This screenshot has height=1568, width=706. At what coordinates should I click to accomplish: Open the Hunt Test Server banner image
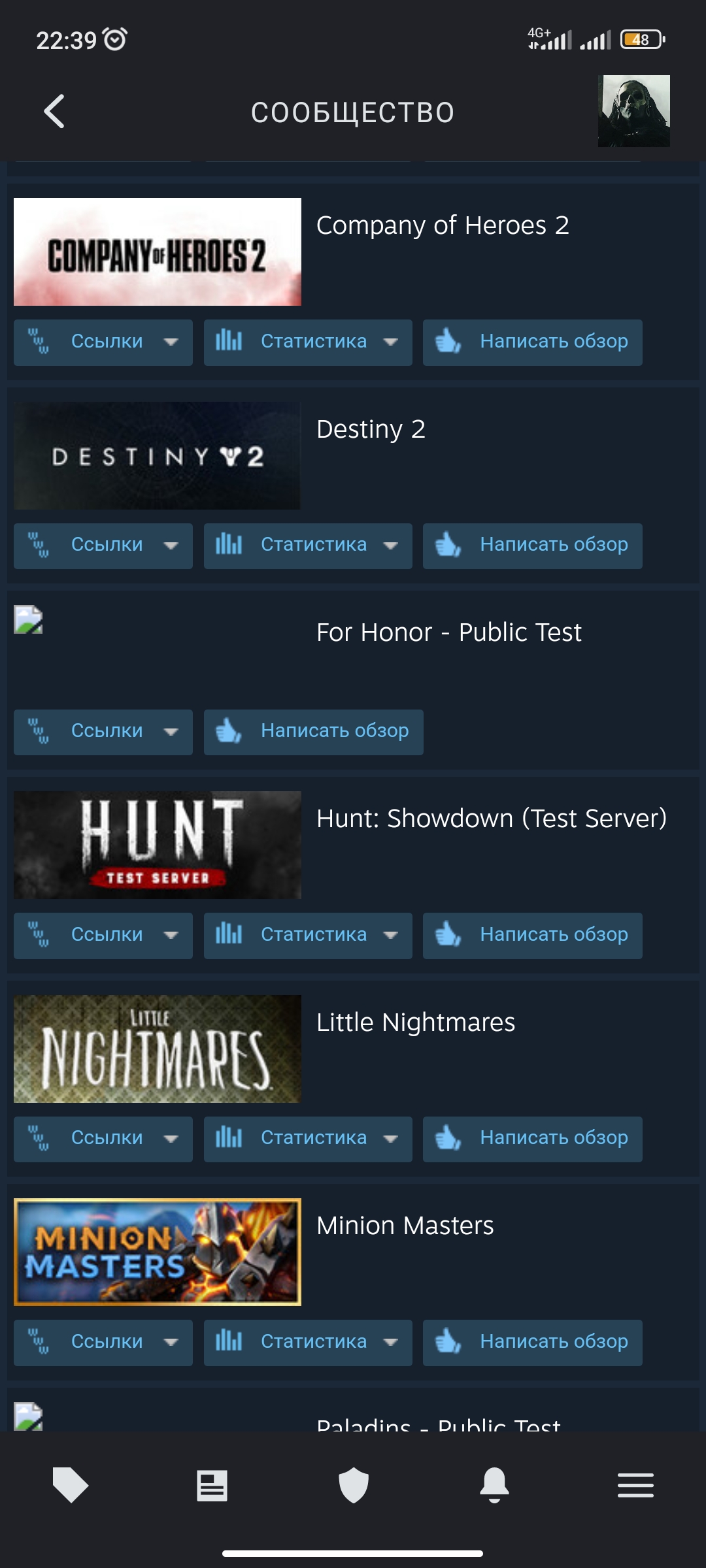[158, 845]
